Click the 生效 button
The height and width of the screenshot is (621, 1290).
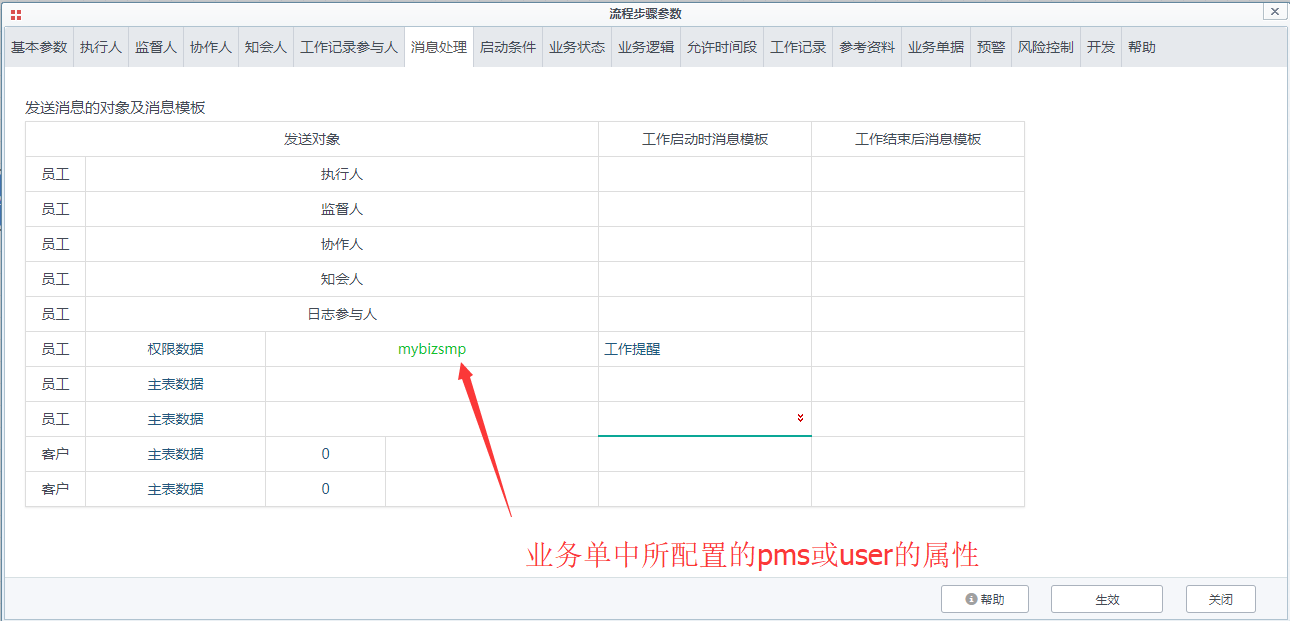click(1106, 599)
